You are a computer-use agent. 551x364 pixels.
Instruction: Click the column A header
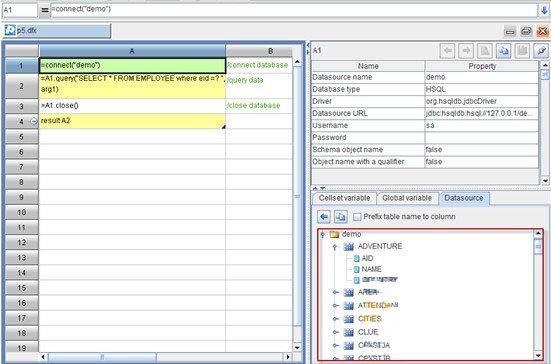132,51
